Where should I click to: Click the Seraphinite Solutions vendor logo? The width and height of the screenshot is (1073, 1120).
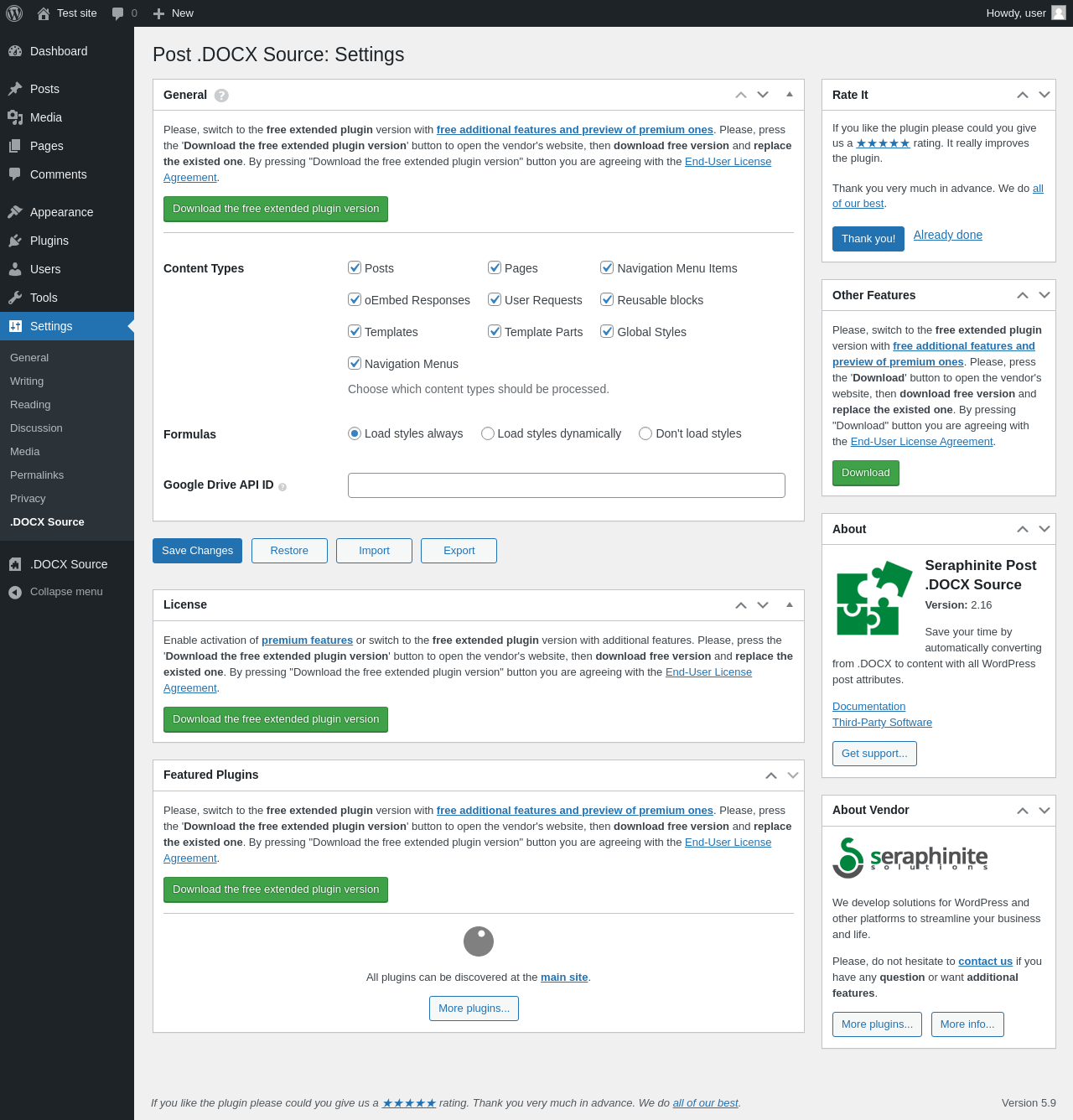tap(910, 858)
